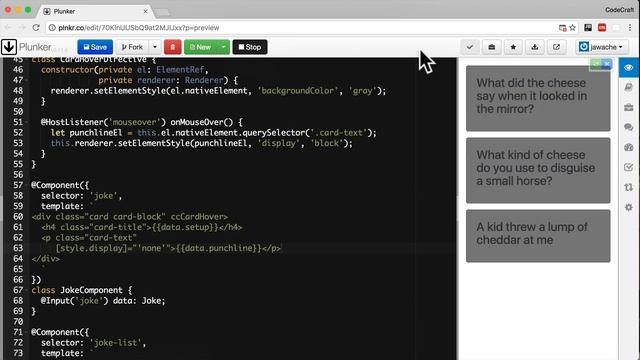Viewport: 640px width, 360px height.
Task: Open the checkbox icon in right sidebar
Action: [x=629, y=167]
